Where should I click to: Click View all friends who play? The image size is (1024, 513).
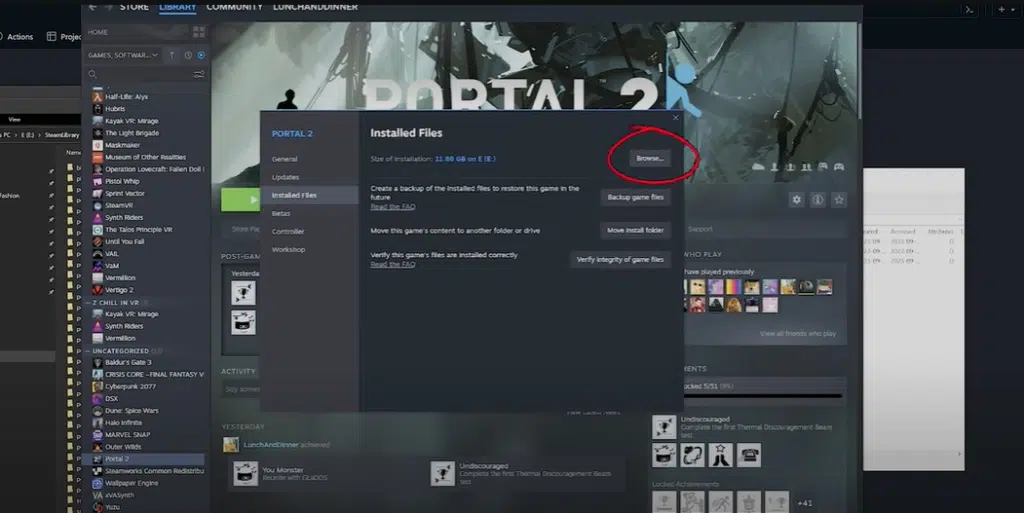(797, 334)
